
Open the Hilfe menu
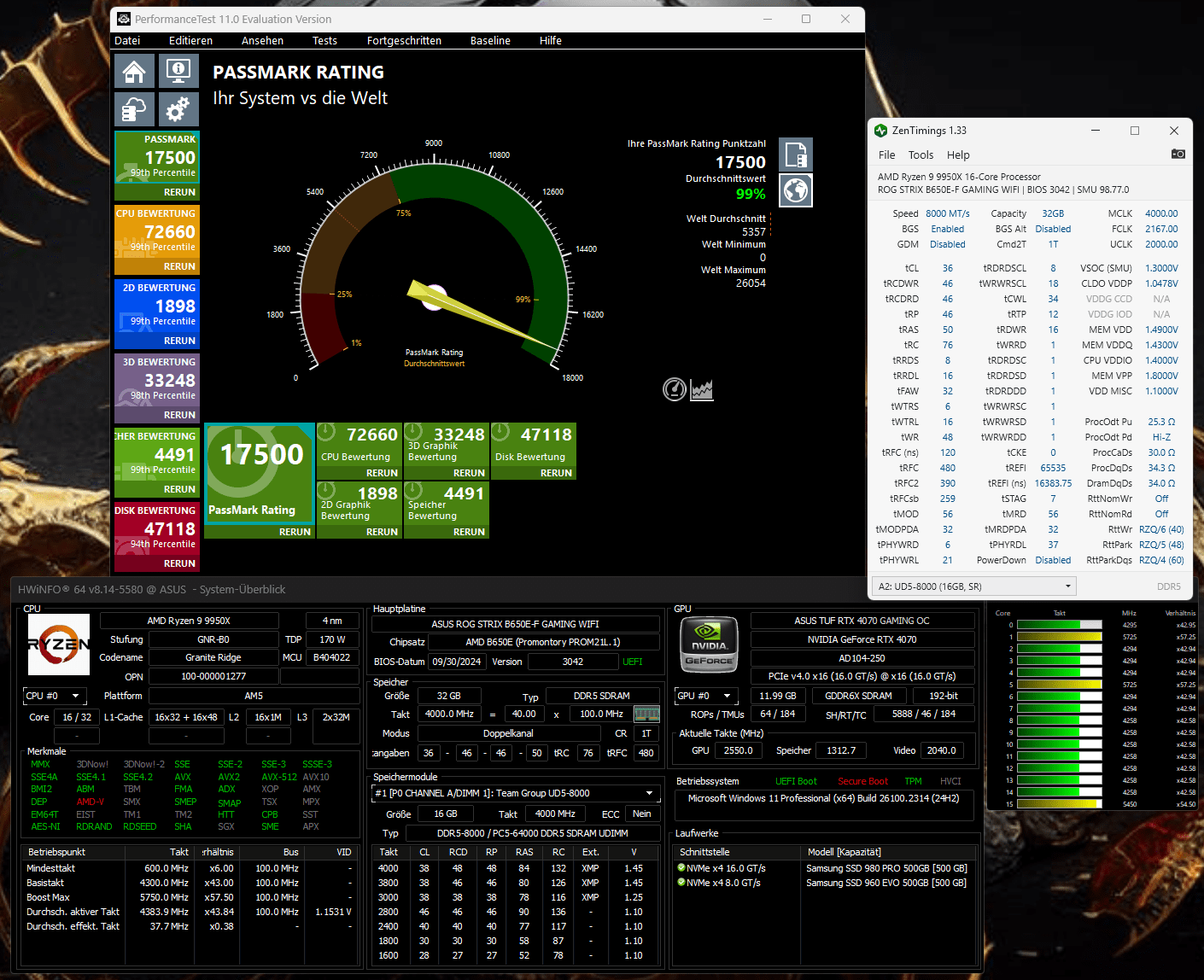point(551,40)
